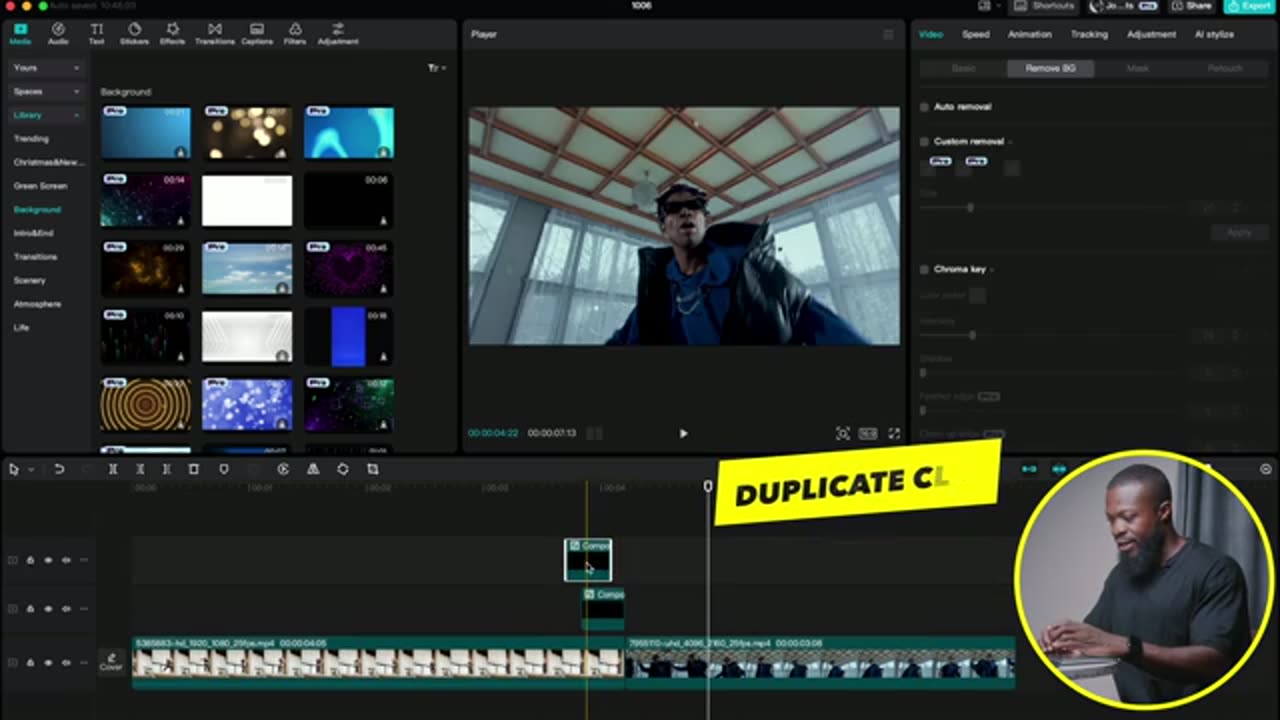Switch to the Speed tab
1280x720 pixels.
pyautogui.click(x=975, y=34)
